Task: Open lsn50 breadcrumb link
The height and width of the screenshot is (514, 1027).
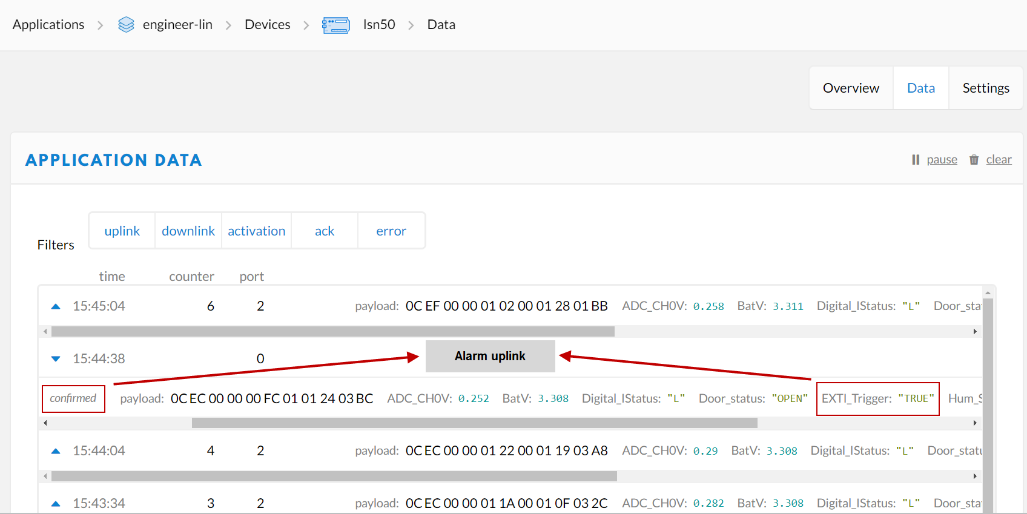Action: pos(379,25)
